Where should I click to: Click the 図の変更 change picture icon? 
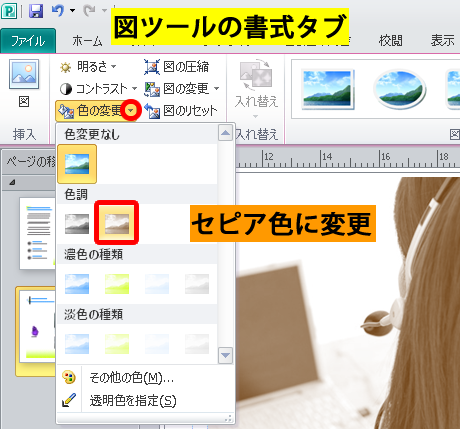[x=152, y=89]
